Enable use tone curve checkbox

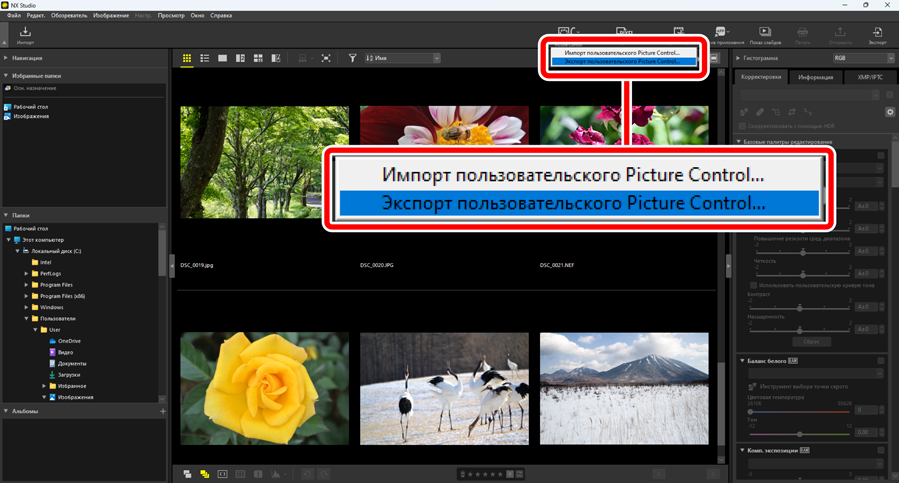[x=754, y=285]
